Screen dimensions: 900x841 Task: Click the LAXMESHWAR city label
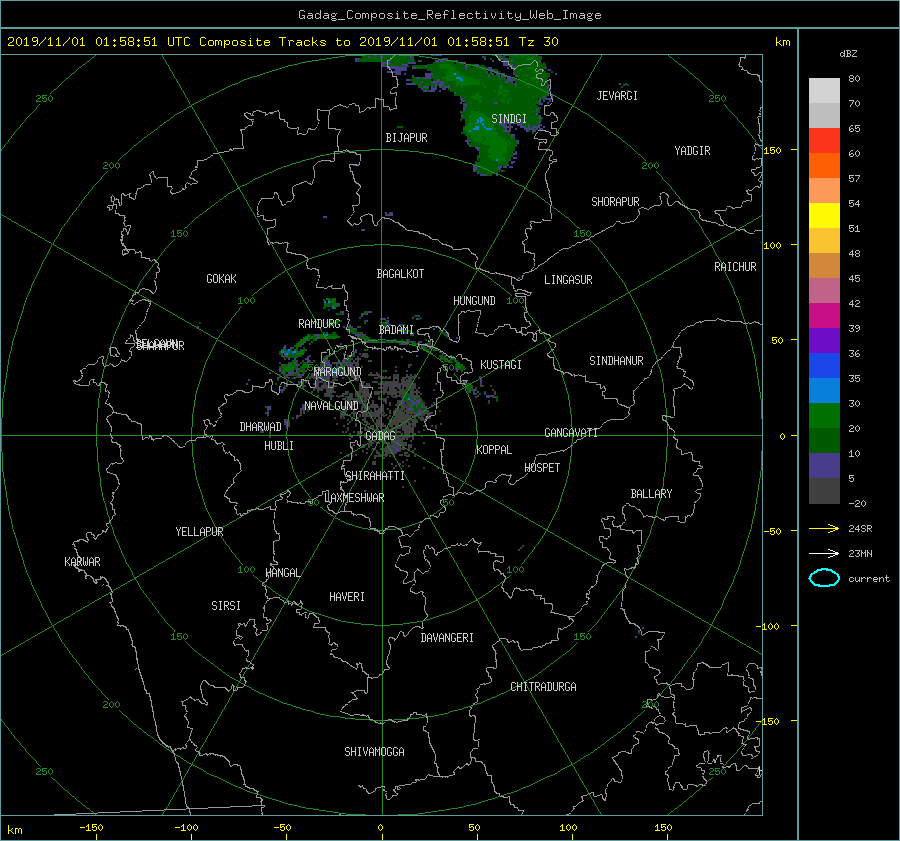tap(354, 498)
